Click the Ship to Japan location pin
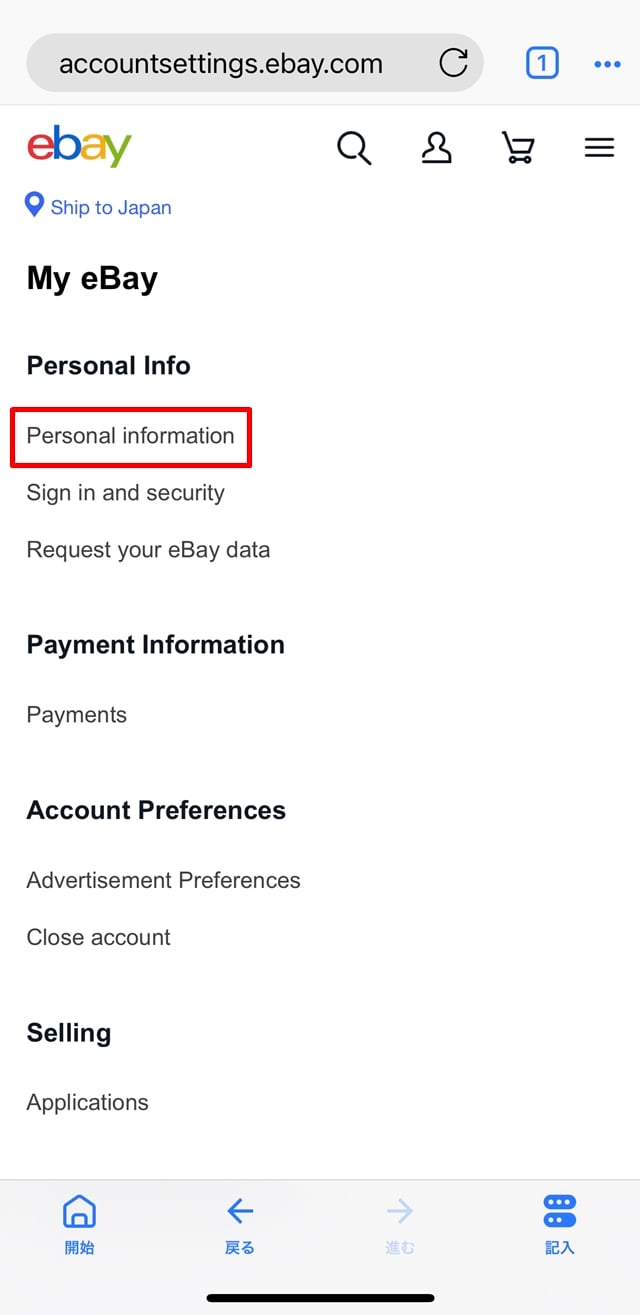640x1315 pixels. [x=35, y=206]
